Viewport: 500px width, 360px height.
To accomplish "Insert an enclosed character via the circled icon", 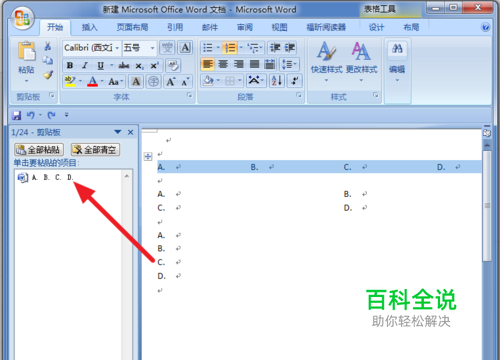I will [153, 81].
